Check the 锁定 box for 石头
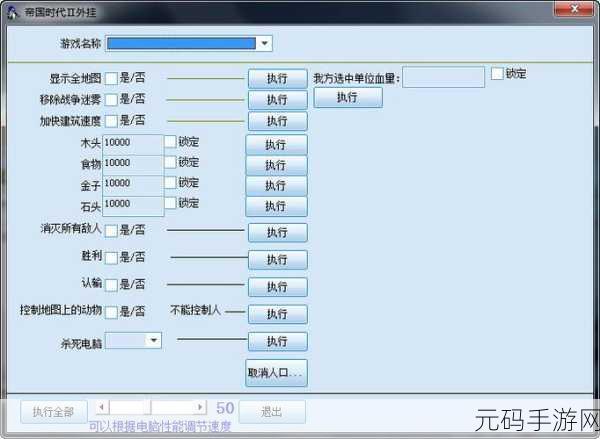Image resolution: width=600 pixels, height=439 pixels. (170, 202)
